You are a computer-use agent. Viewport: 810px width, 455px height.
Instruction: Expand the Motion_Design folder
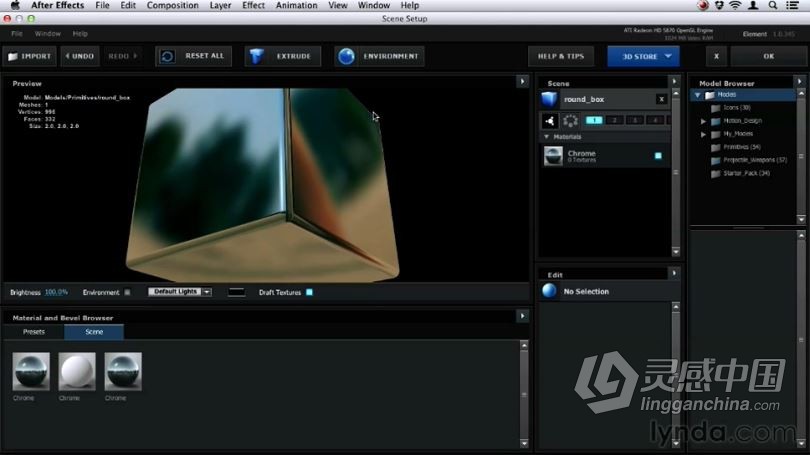(x=704, y=121)
